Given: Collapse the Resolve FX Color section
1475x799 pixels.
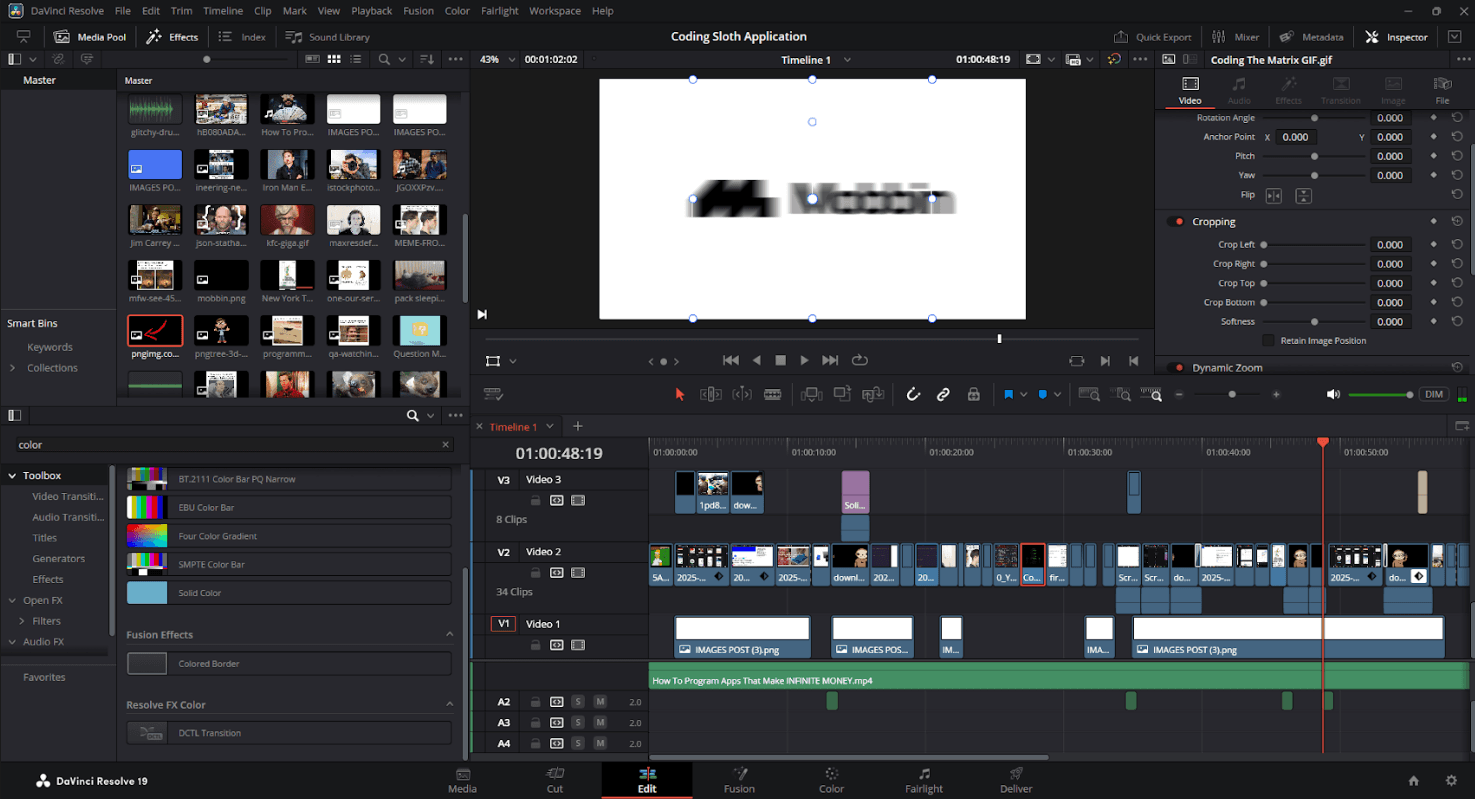Looking at the screenshot, I should (449, 705).
